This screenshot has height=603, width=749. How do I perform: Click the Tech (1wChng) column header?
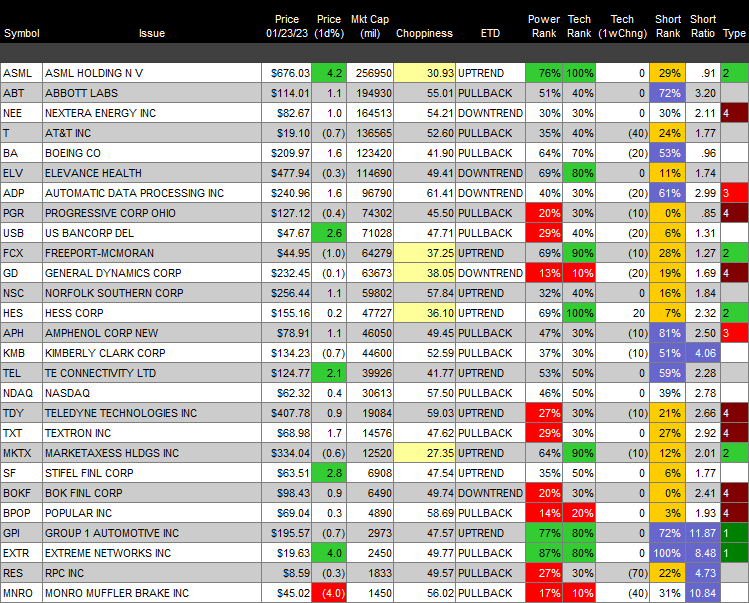point(622,26)
